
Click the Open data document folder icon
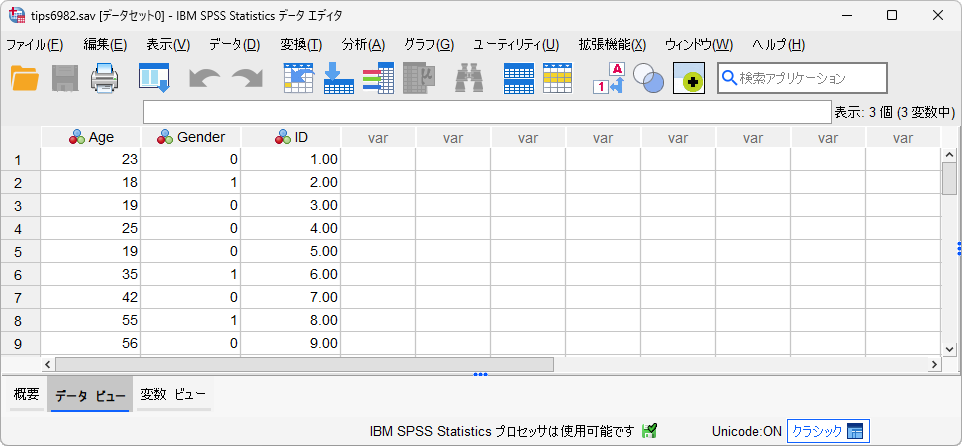(x=24, y=78)
